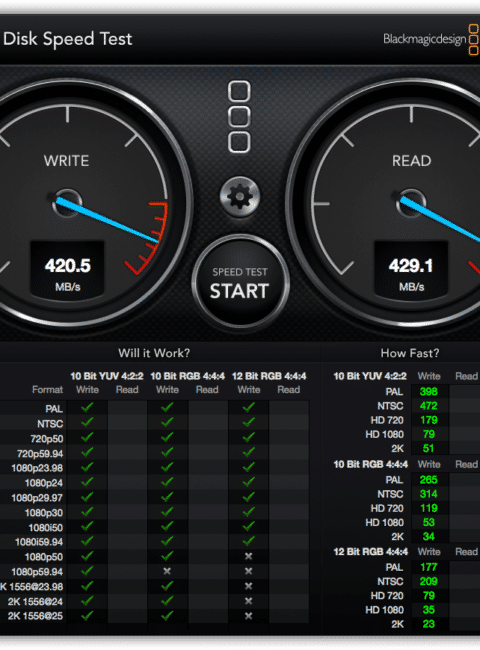Click 12 Bit RGB NTSC write value 209

429,582
